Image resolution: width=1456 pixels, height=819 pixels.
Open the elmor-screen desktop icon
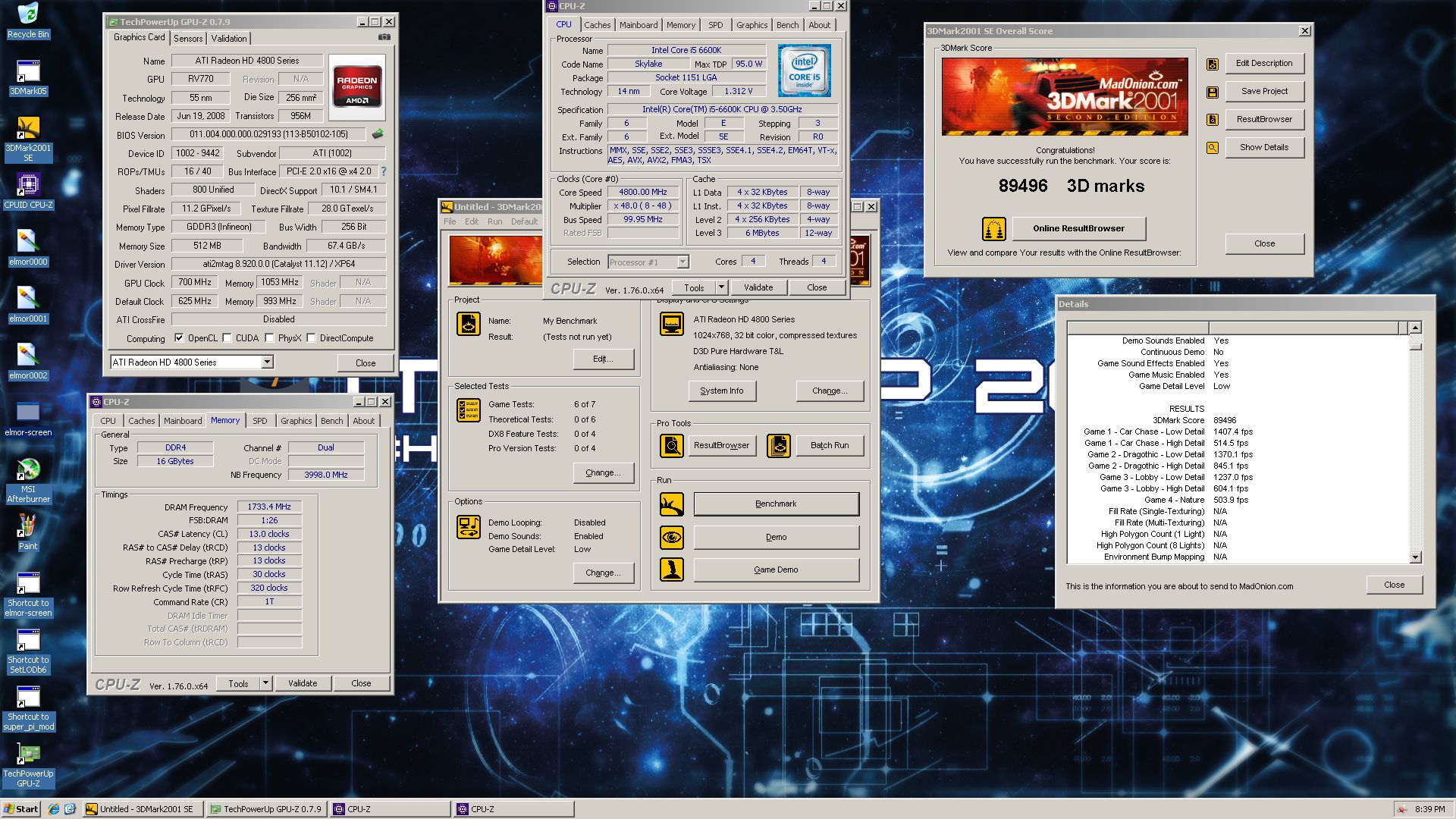(28, 419)
